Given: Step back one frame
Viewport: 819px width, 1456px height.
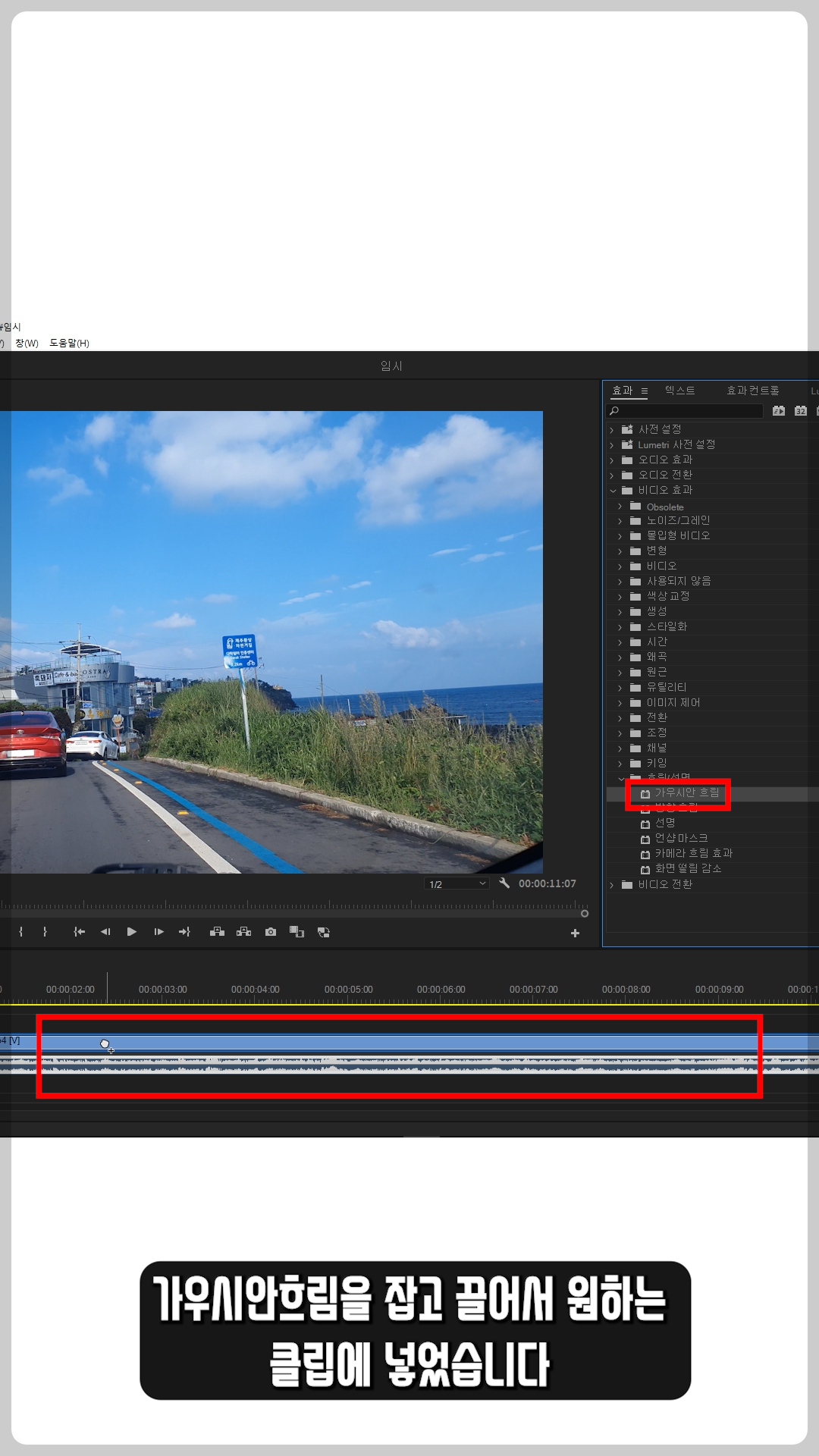Looking at the screenshot, I should coord(105,932).
